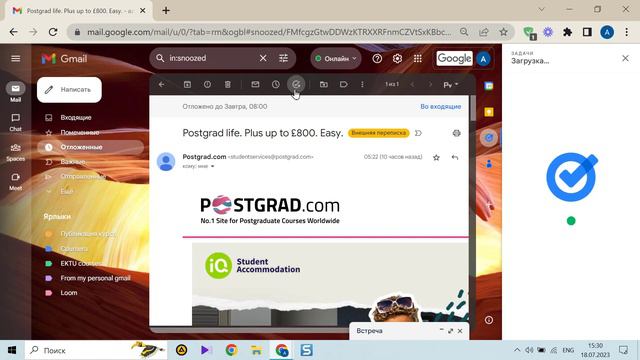Clear the in:snoozed search query
Viewport: 640px width, 360px height.
click(x=263, y=58)
